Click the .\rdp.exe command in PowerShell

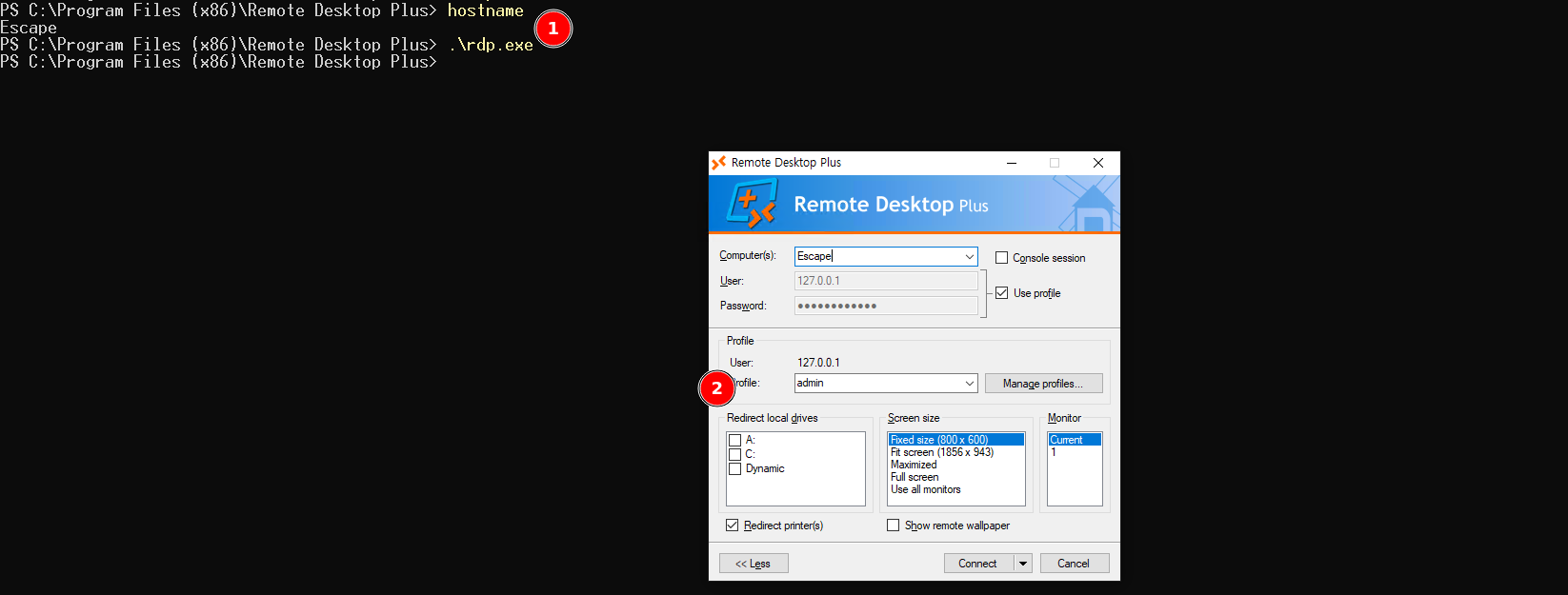pos(491,45)
